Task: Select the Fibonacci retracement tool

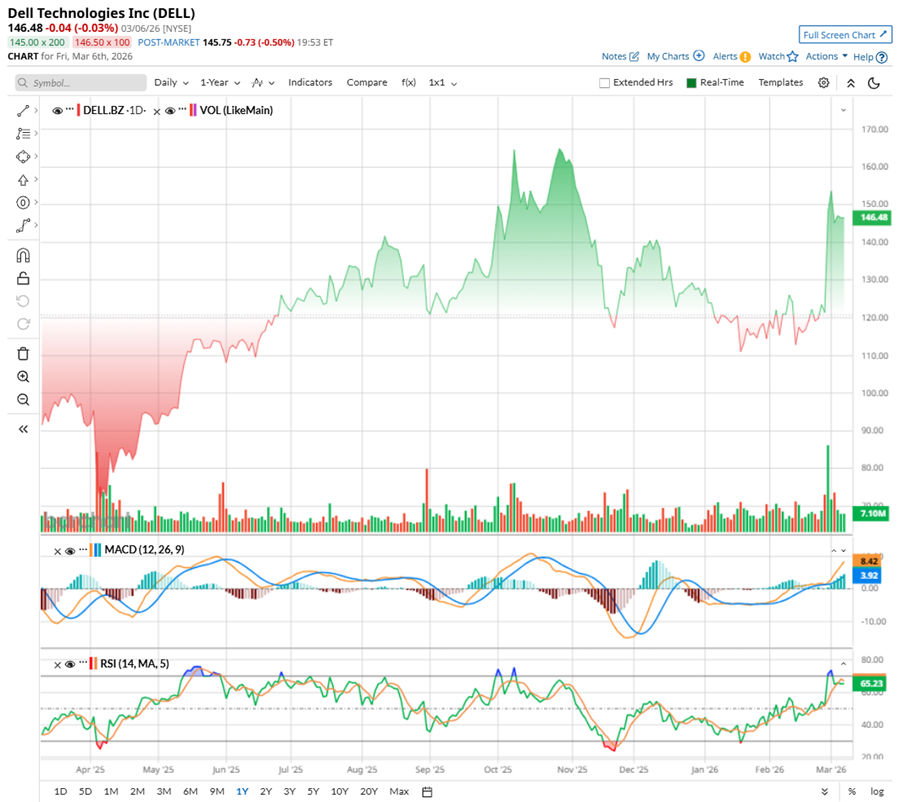Action: (22, 134)
